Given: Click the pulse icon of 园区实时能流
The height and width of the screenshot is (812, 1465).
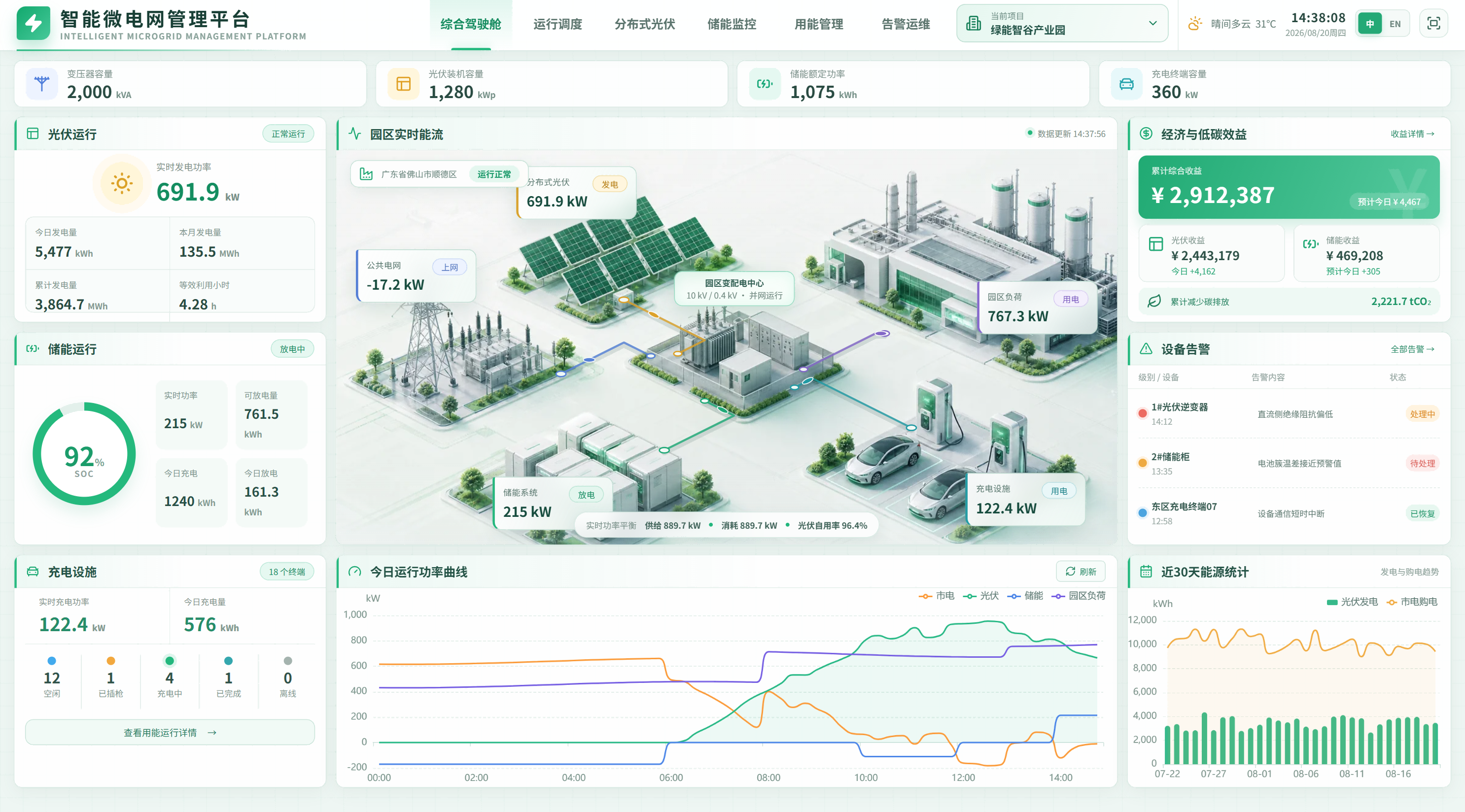Looking at the screenshot, I should 355,134.
